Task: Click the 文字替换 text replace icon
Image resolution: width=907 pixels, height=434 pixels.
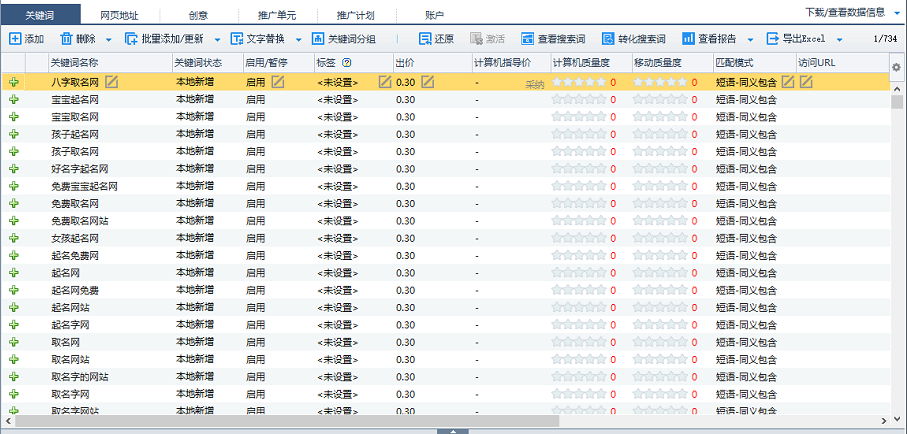Action: tap(237, 39)
